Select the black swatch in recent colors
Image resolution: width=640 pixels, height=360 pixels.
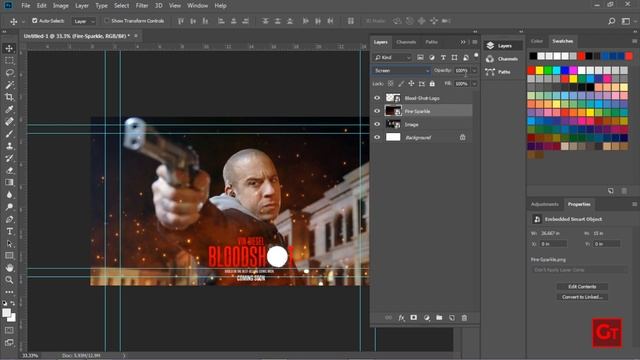(533, 56)
